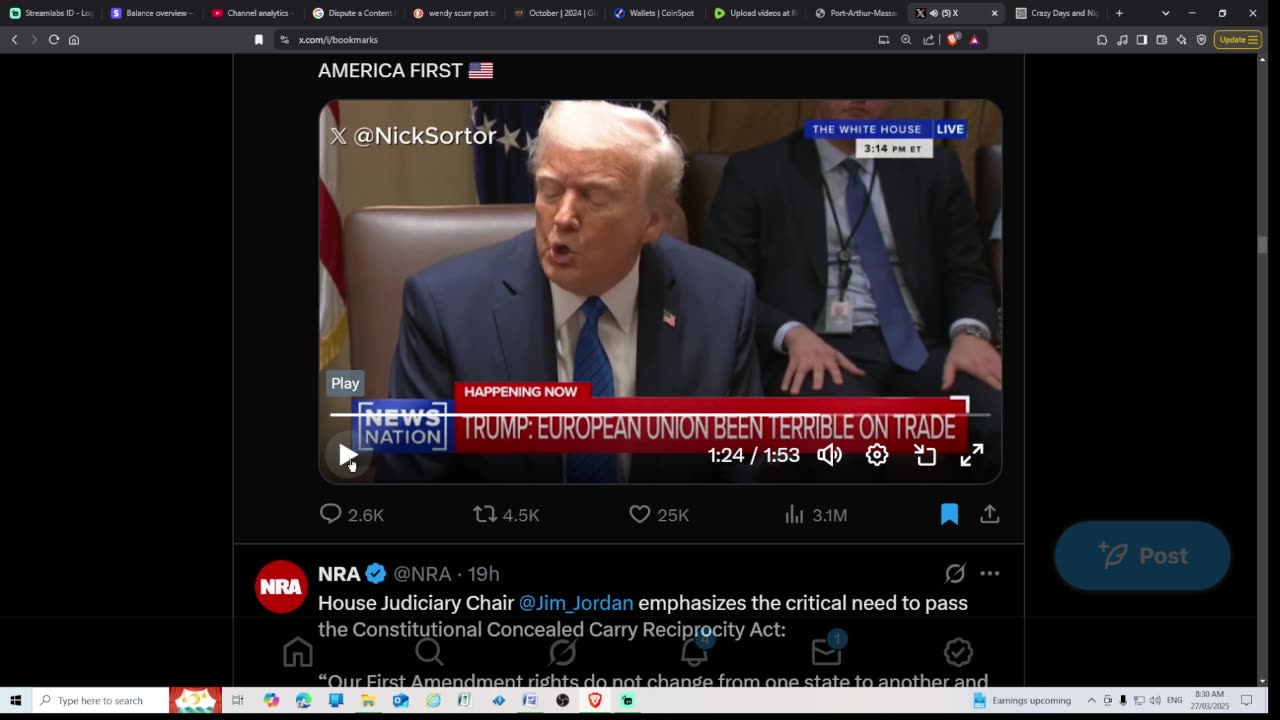Switch to Wallets | CoinSpot tab
The image size is (1280, 720).
point(657,13)
